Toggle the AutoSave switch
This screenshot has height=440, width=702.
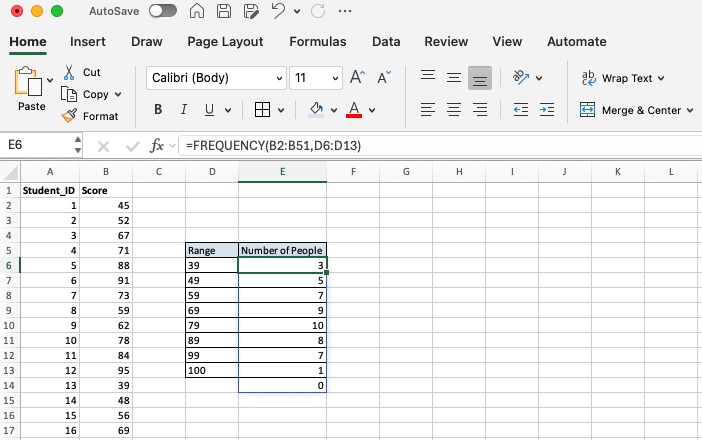tap(162, 12)
